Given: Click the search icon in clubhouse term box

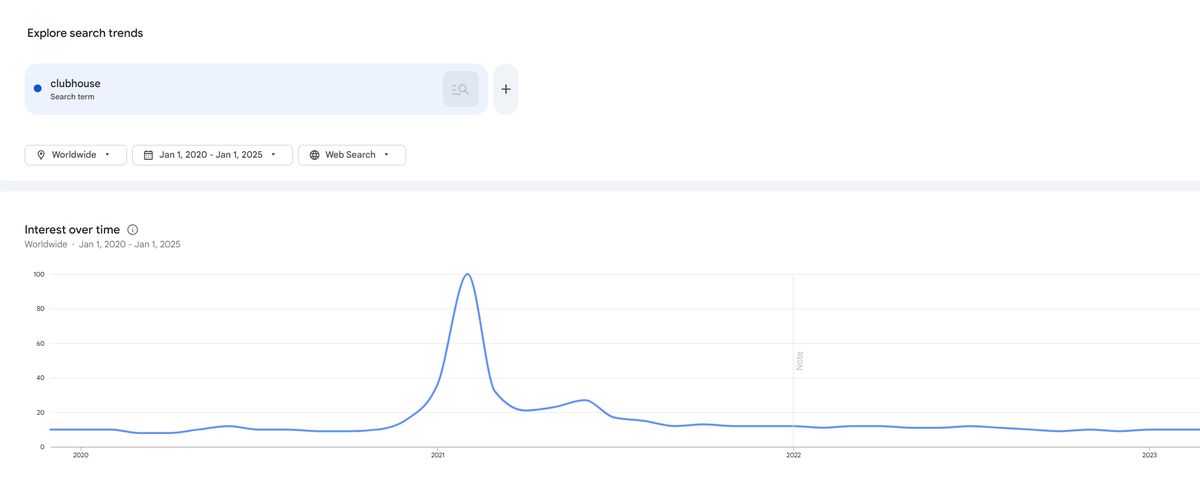Looking at the screenshot, I should [460, 89].
